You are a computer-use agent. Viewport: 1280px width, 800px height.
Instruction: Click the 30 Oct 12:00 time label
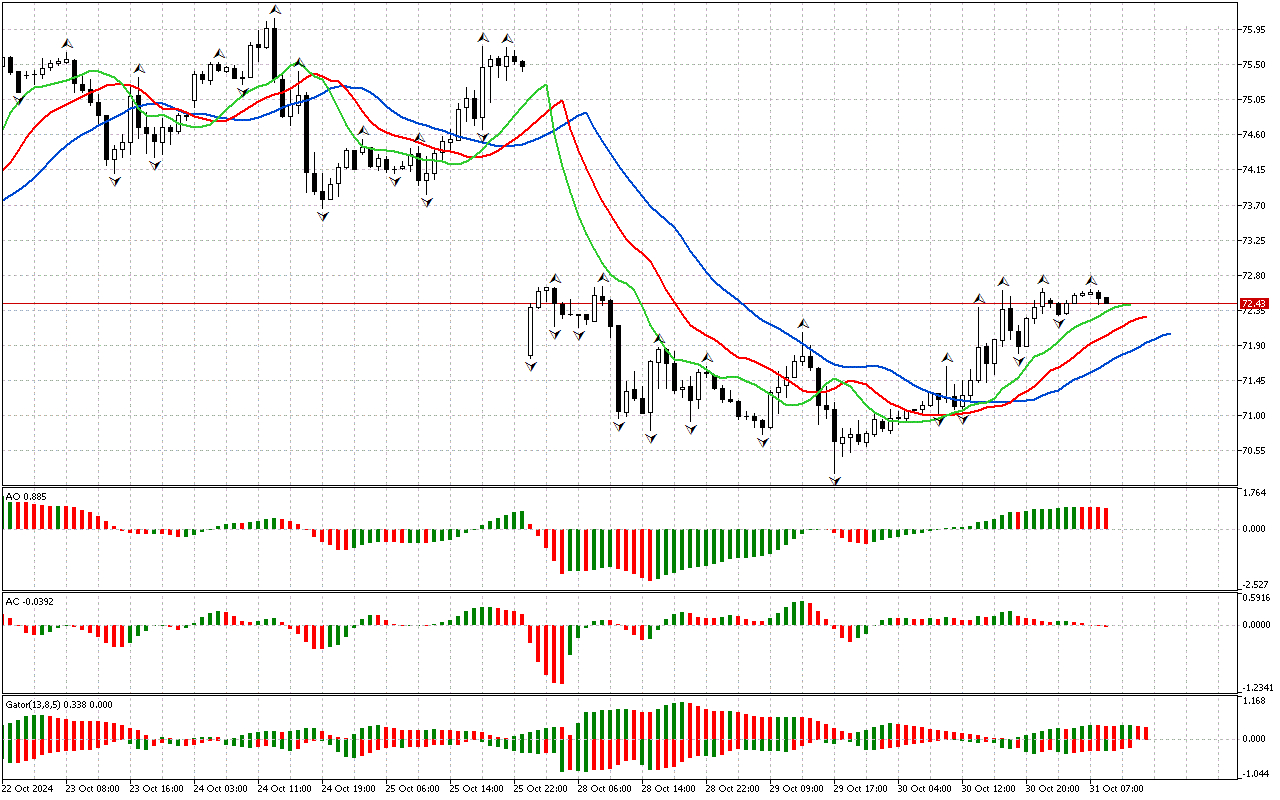pyautogui.click(x=988, y=789)
